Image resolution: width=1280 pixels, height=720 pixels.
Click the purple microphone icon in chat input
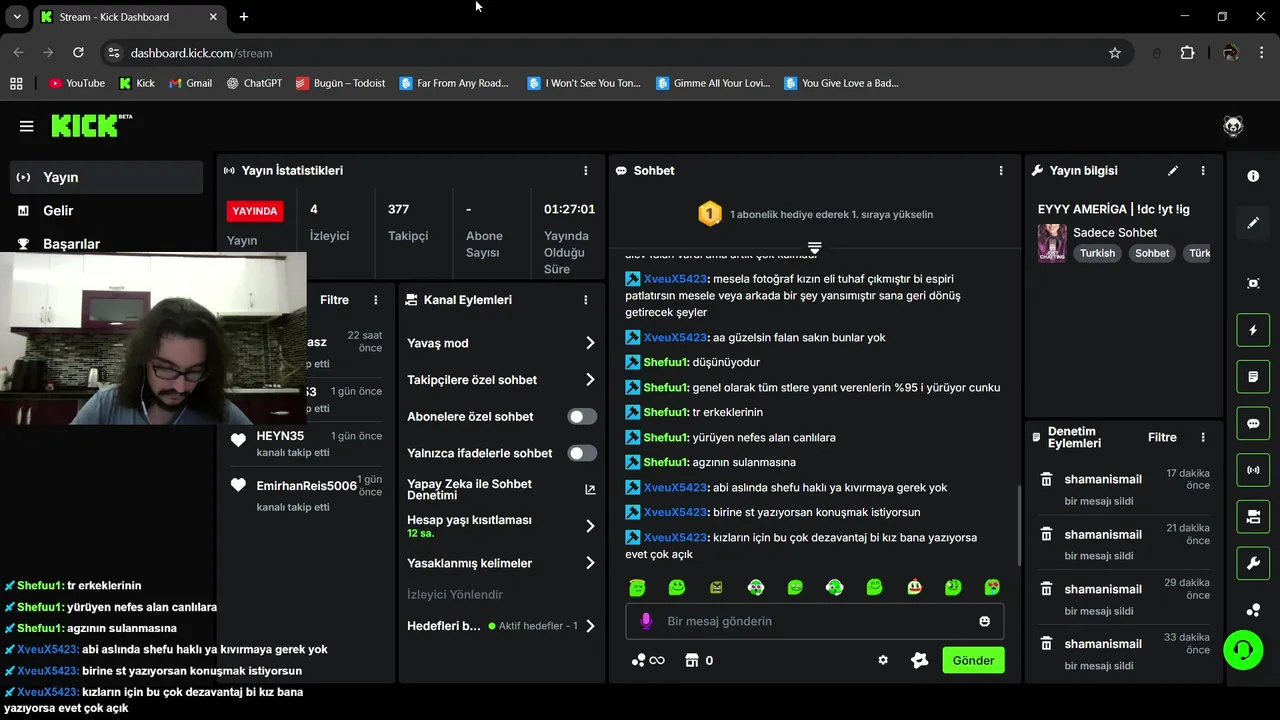pos(646,621)
